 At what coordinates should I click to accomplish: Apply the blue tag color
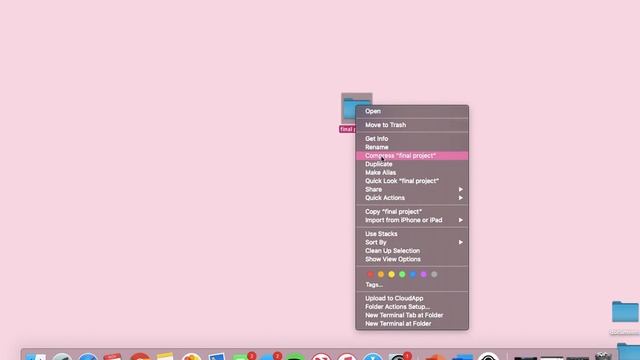[x=413, y=274]
